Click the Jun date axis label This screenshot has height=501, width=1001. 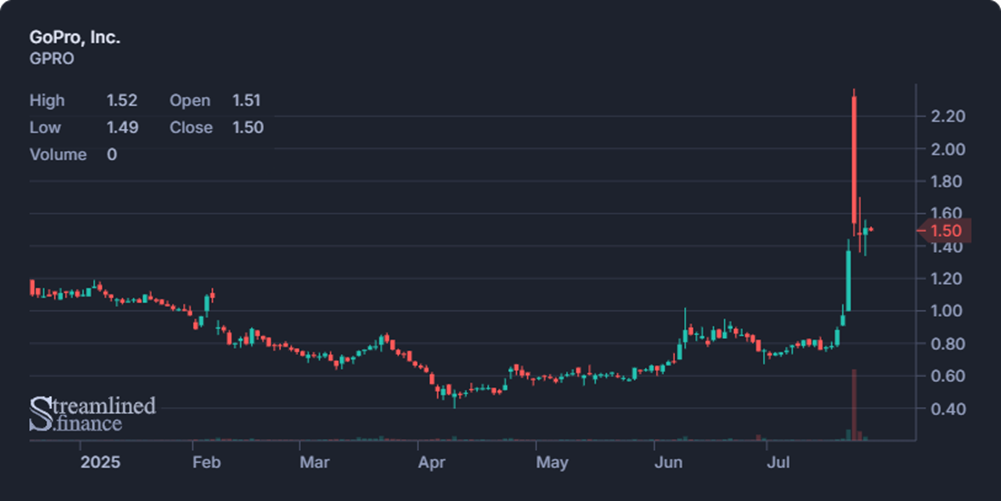tap(668, 462)
